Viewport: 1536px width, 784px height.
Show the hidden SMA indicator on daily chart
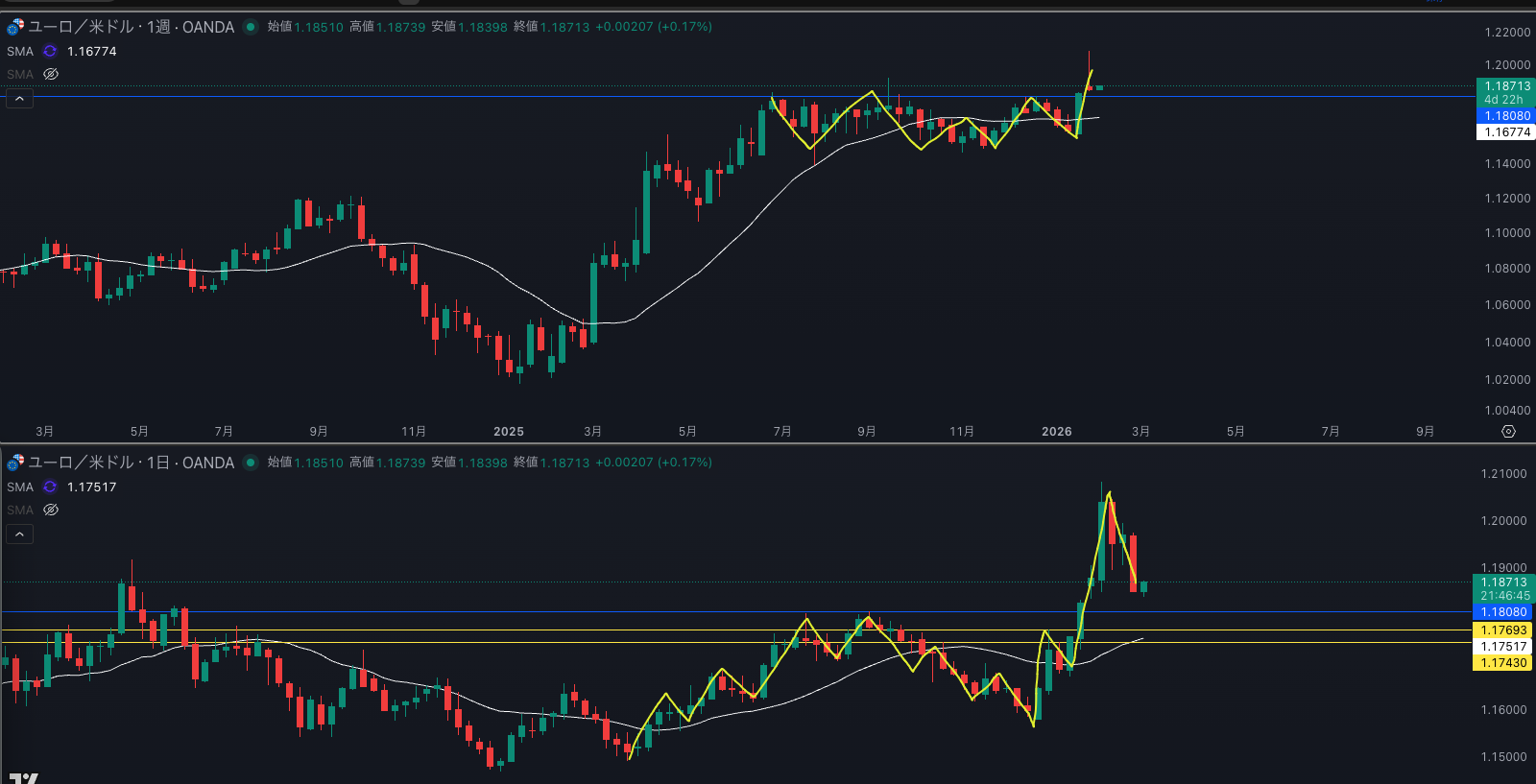coord(51,511)
